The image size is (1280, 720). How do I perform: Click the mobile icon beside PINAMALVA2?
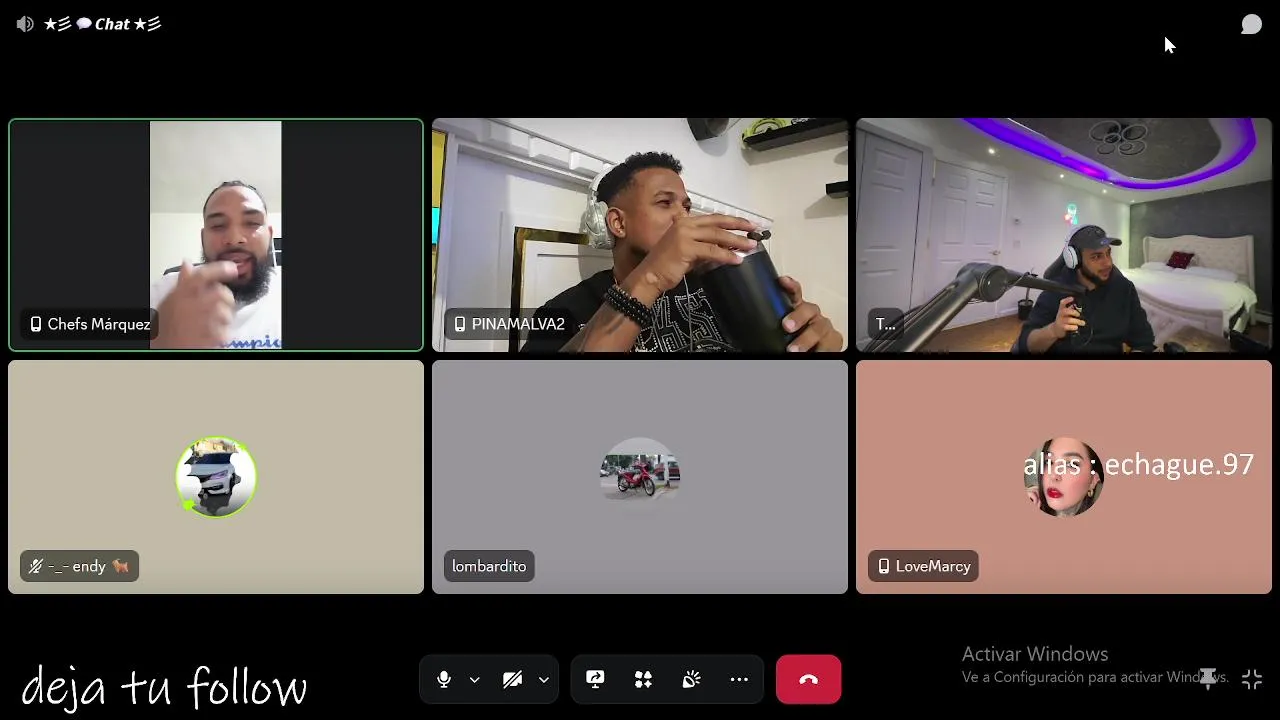point(460,324)
